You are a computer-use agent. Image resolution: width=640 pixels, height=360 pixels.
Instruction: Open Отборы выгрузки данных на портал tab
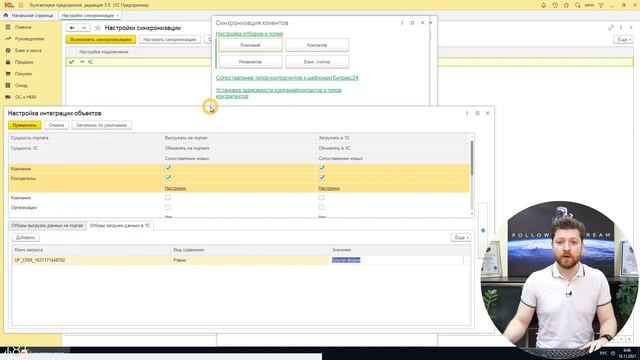click(x=47, y=226)
